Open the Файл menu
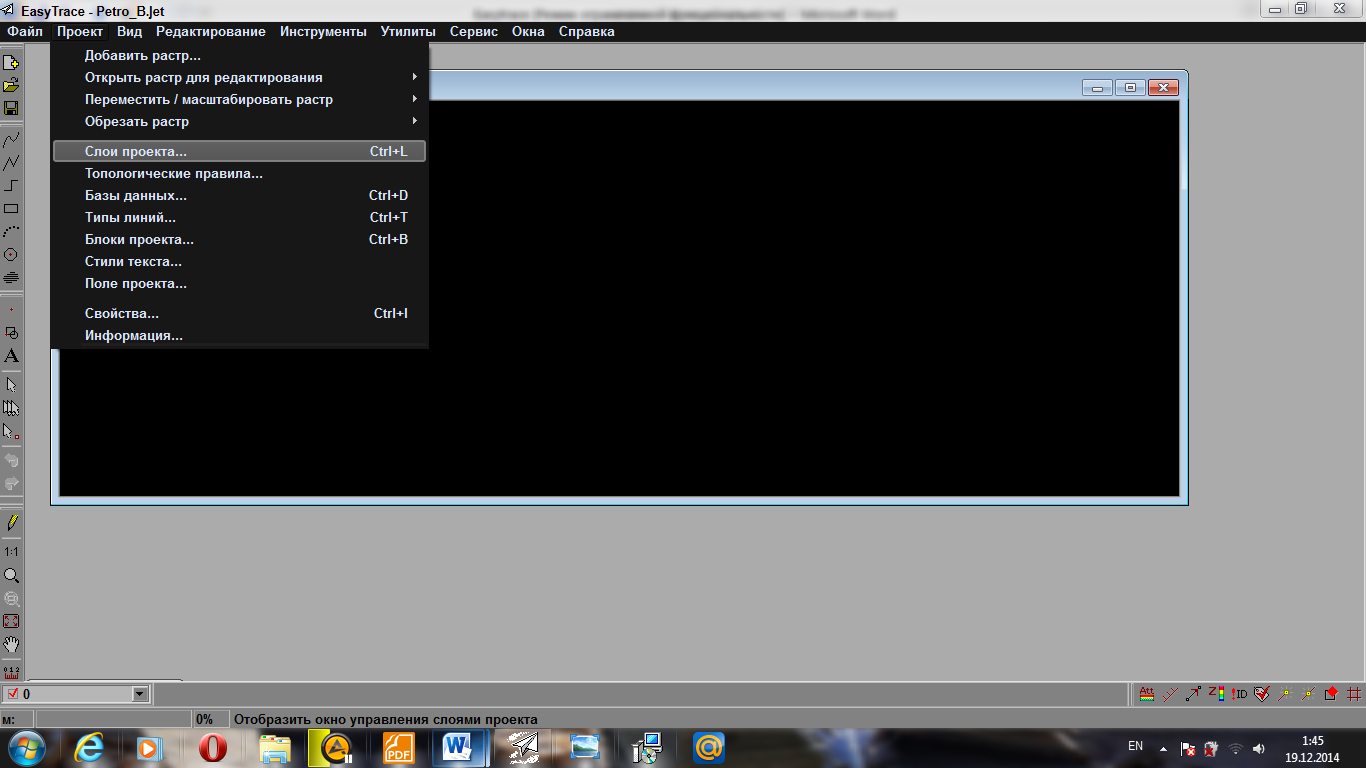Image resolution: width=1366 pixels, height=768 pixels. [25, 31]
